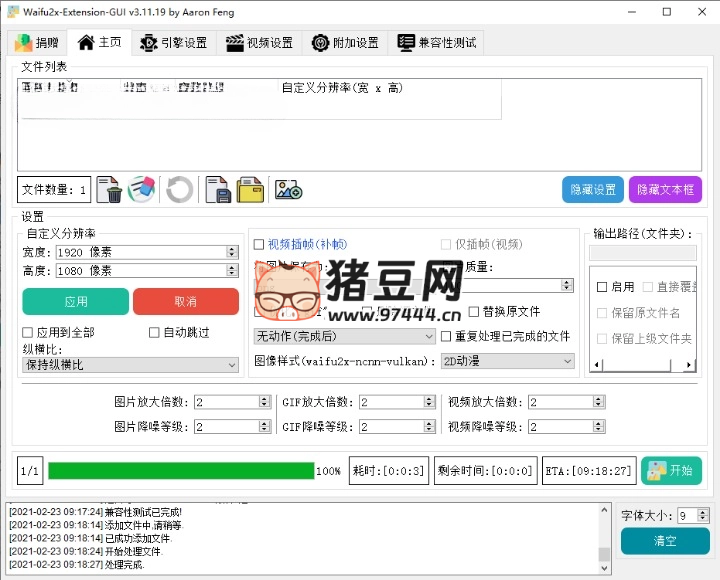Click the 处理完成 log line

click(77, 564)
